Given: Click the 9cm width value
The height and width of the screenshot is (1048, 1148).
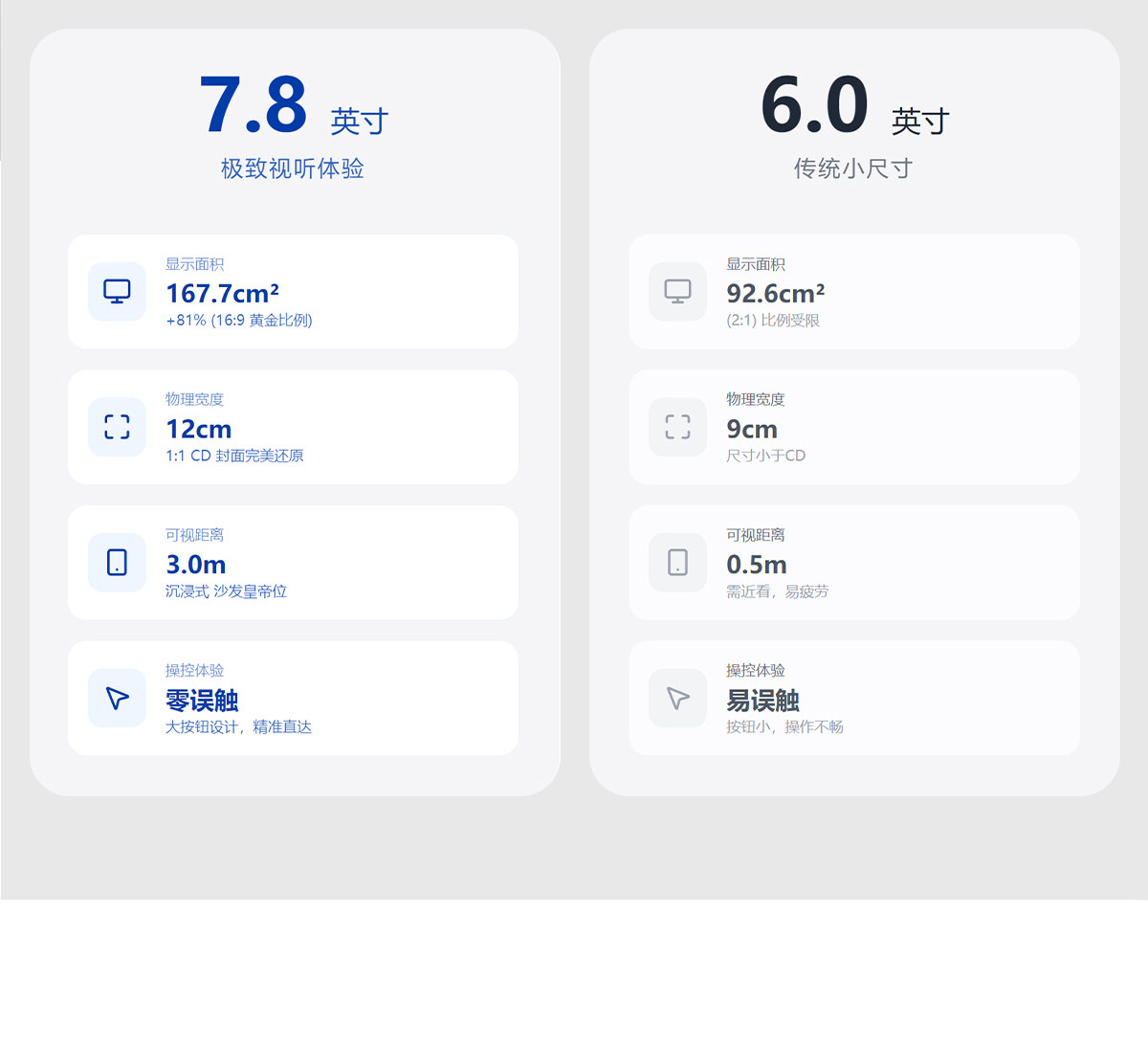Looking at the screenshot, I should [752, 429].
